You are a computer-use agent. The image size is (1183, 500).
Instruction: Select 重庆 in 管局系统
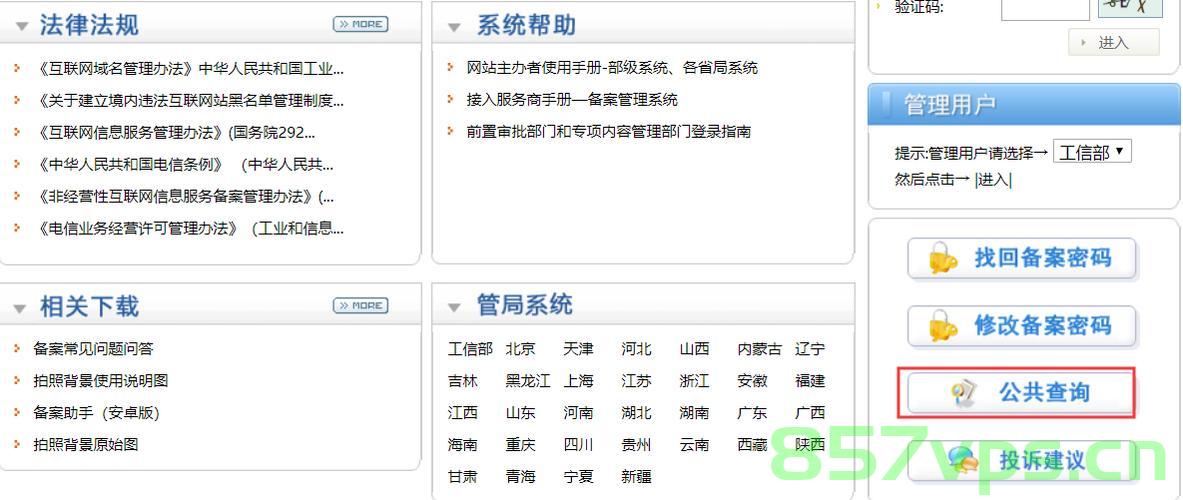point(521,444)
